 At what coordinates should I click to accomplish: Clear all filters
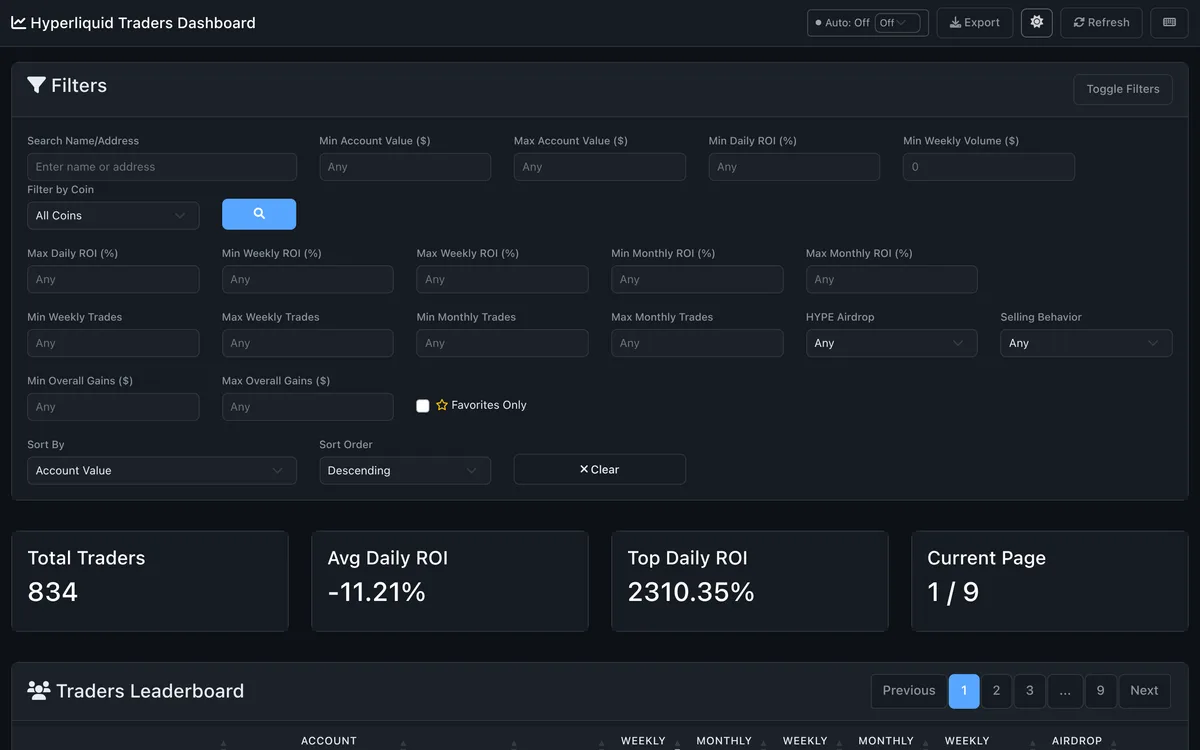(x=600, y=469)
